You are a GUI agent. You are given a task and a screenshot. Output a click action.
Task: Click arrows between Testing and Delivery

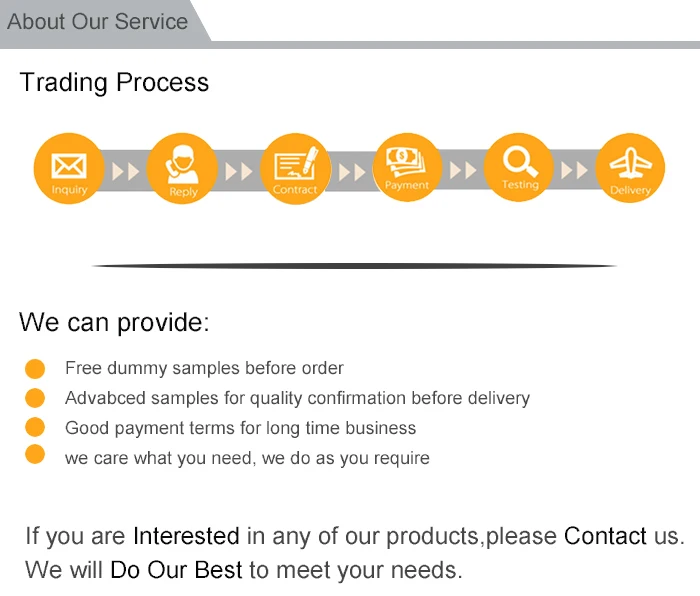coord(575,171)
